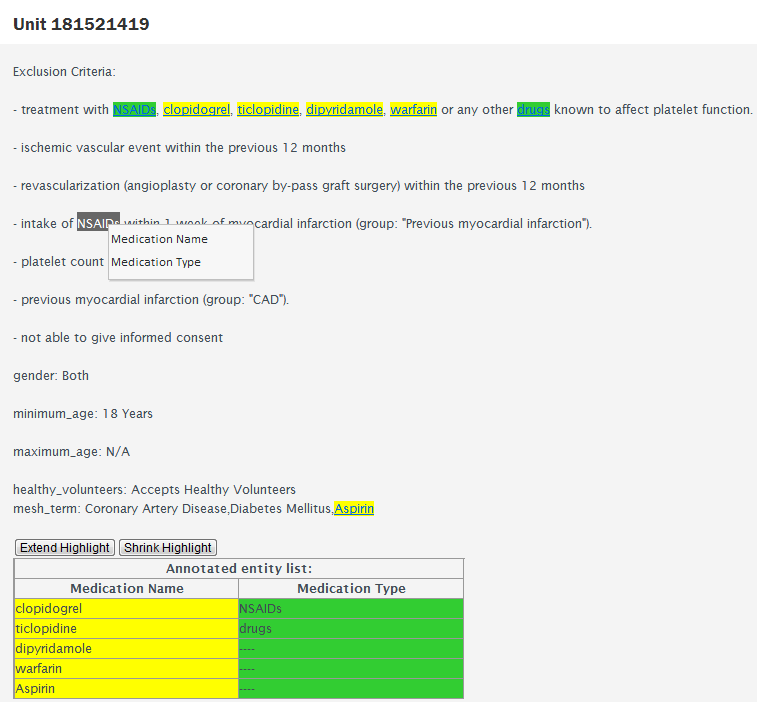This screenshot has height=702, width=757.
Task: Click drugs cell in Medication Type column
Action: [x=351, y=629]
